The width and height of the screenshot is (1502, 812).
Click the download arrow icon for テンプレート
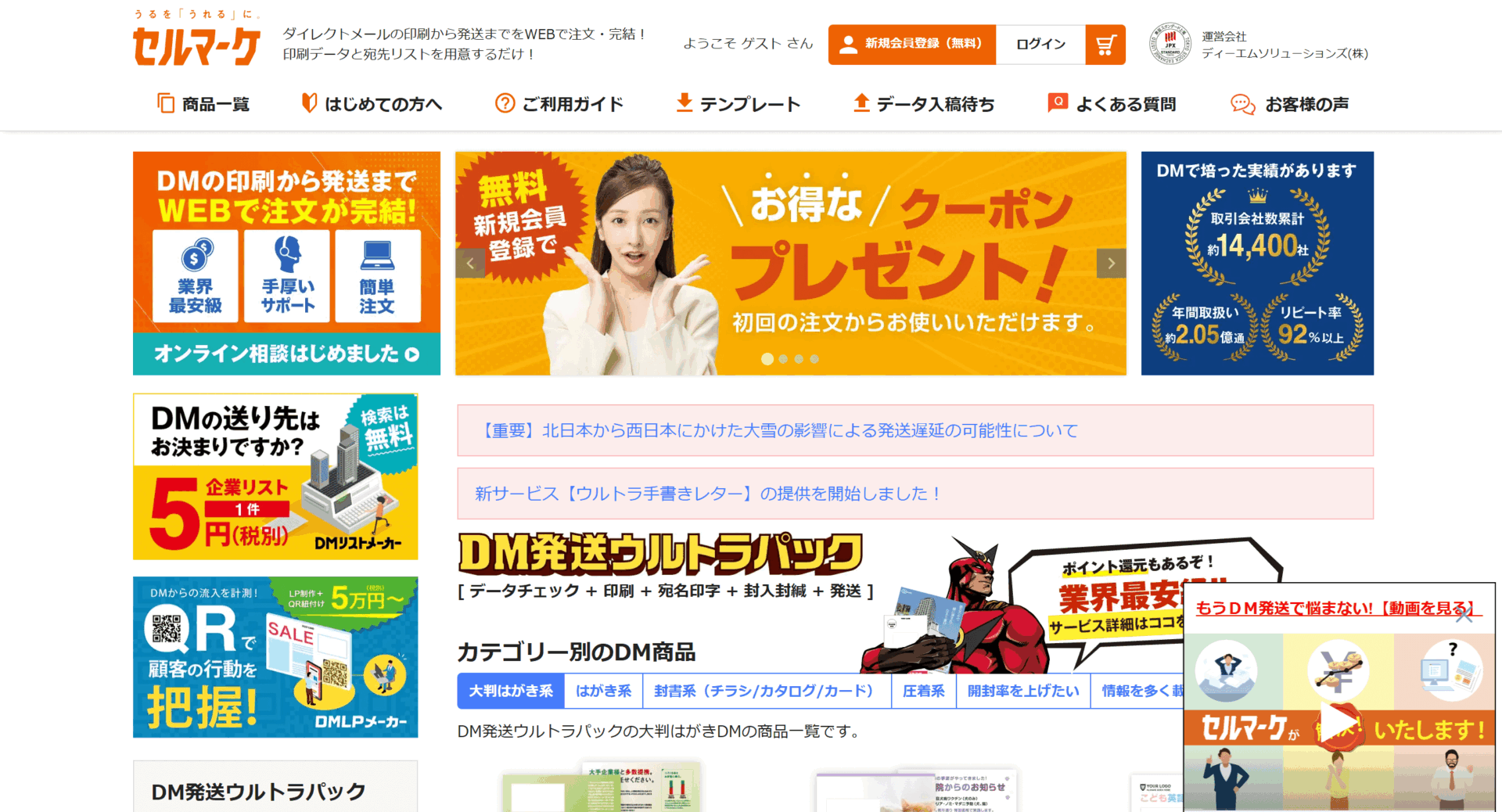point(685,103)
